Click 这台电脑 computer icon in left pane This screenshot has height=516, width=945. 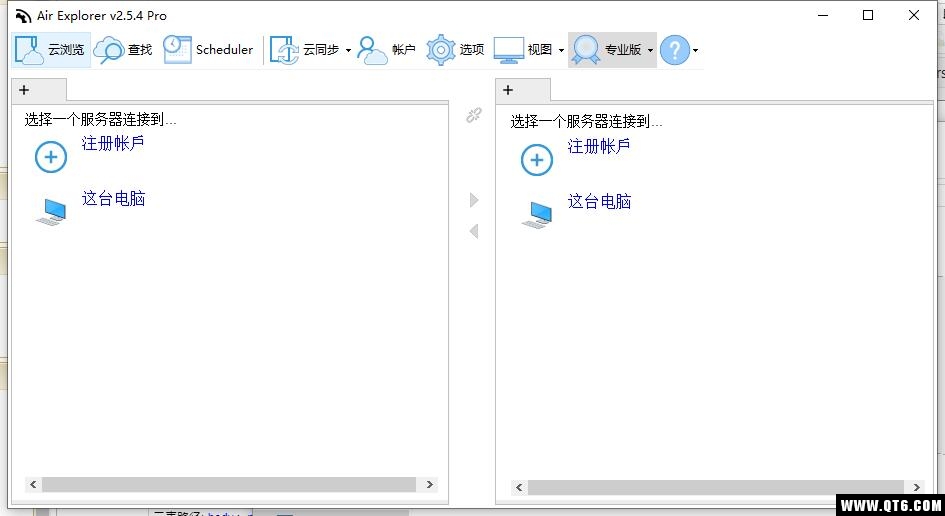(x=51, y=212)
